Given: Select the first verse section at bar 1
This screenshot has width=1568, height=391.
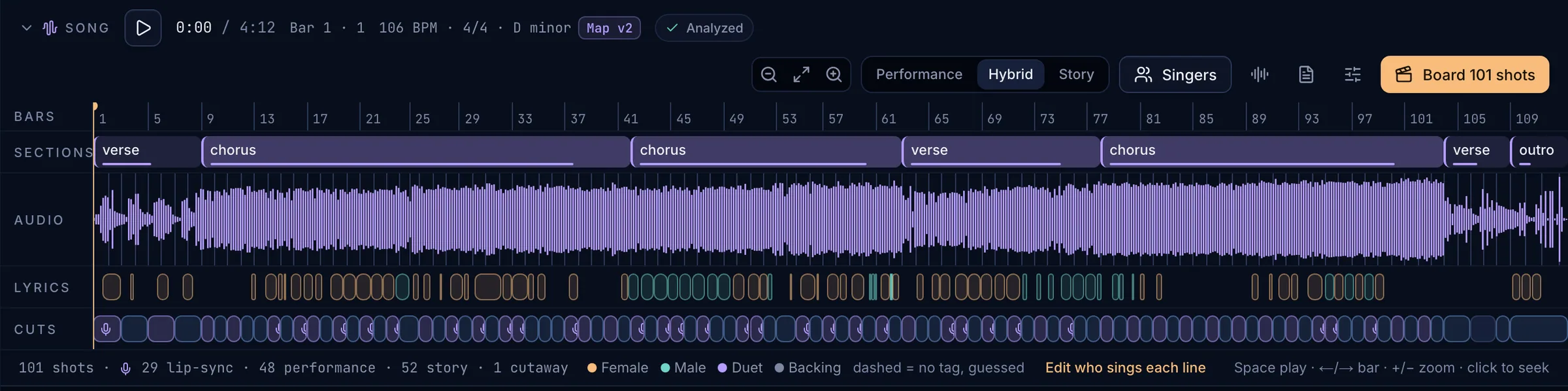Looking at the screenshot, I should pos(147,152).
